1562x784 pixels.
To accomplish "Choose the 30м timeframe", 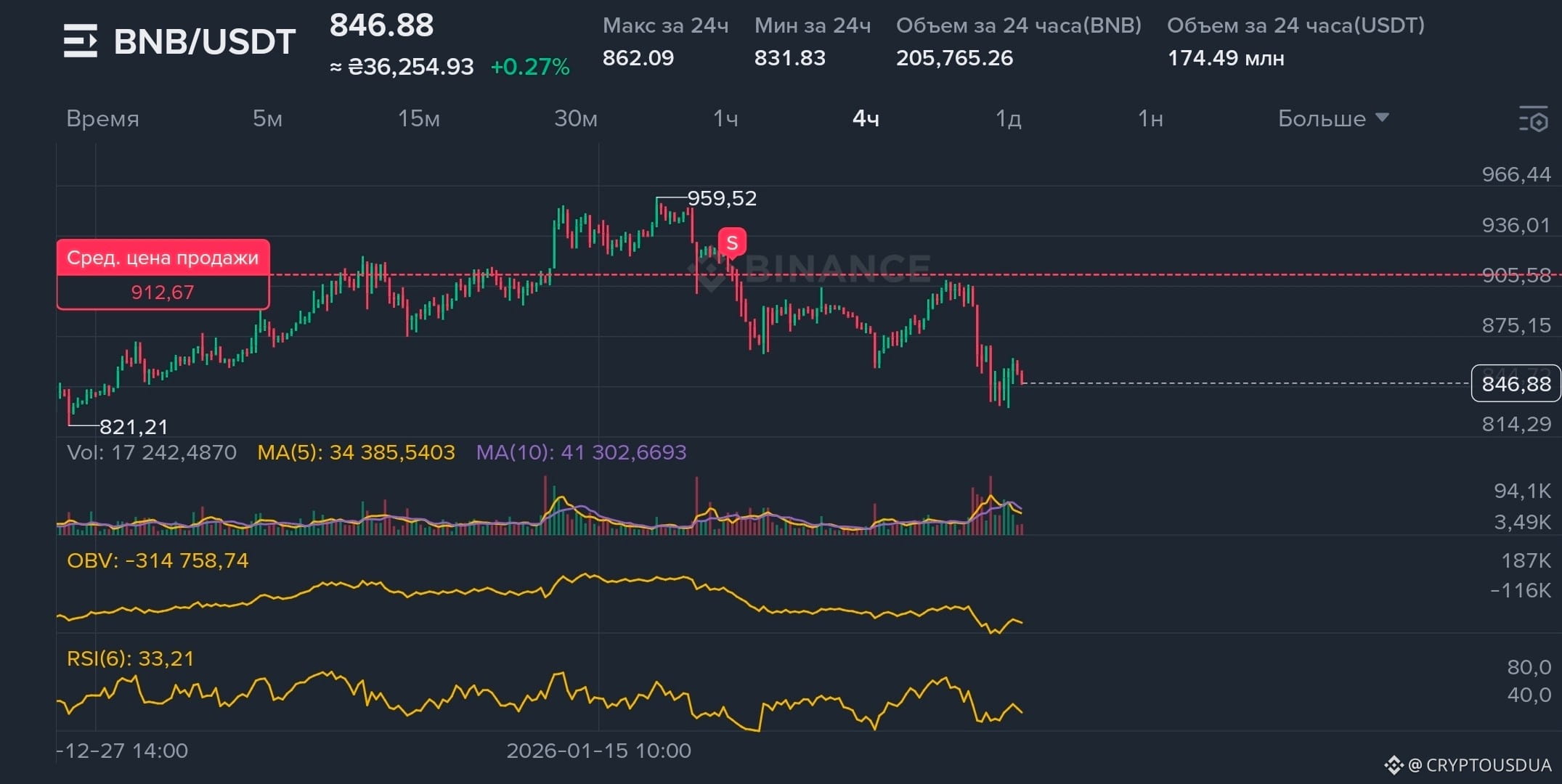I will coord(575,118).
